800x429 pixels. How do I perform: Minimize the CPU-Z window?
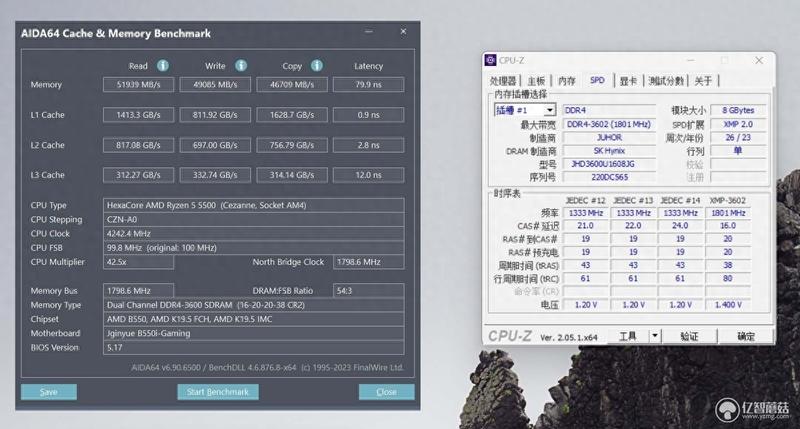point(690,60)
